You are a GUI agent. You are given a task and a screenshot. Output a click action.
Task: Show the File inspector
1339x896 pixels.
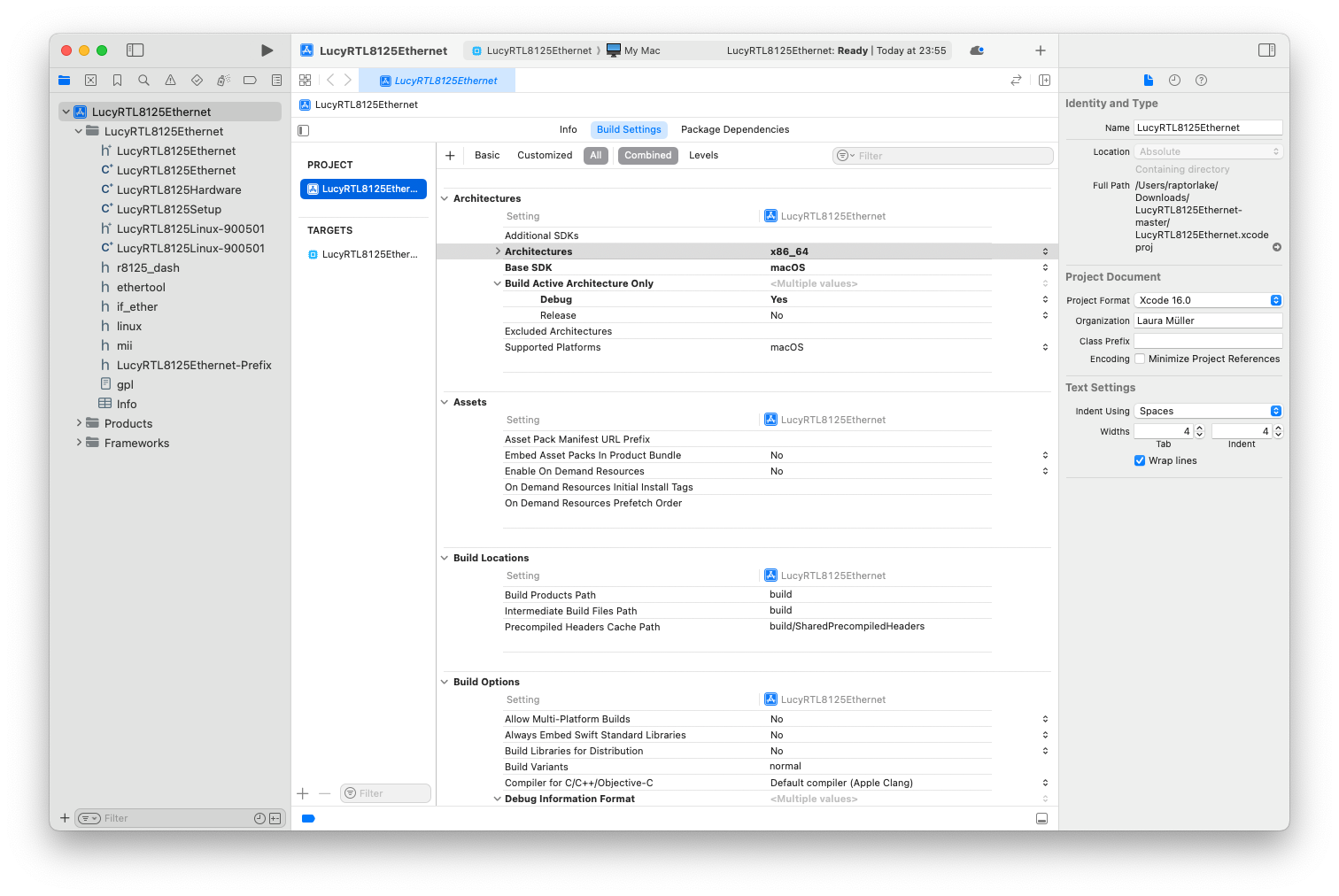point(1149,81)
